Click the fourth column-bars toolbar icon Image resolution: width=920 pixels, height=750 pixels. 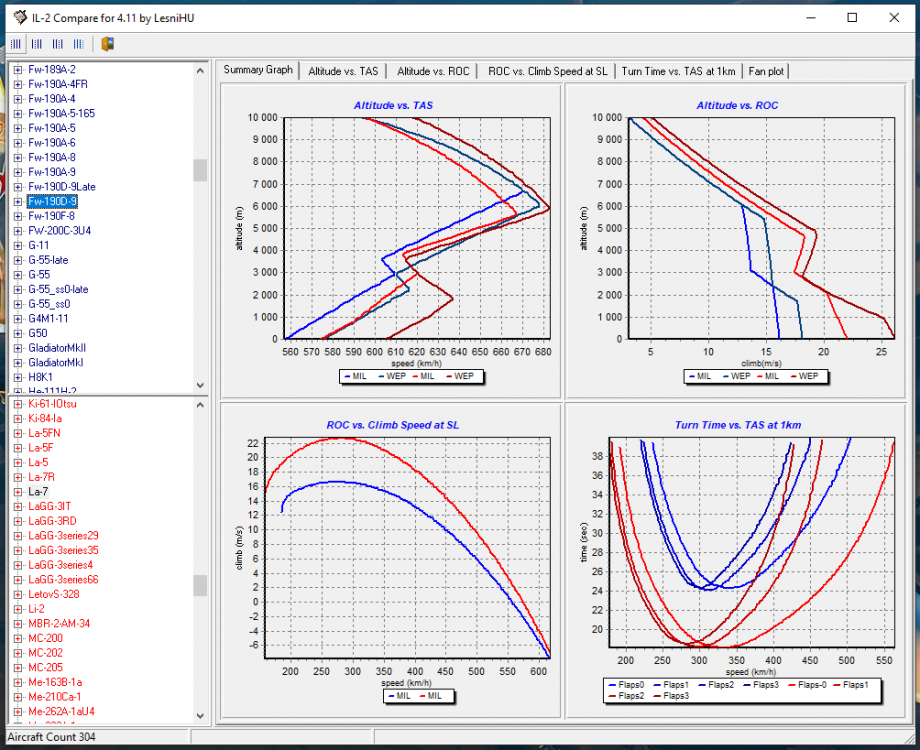tap(79, 44)
